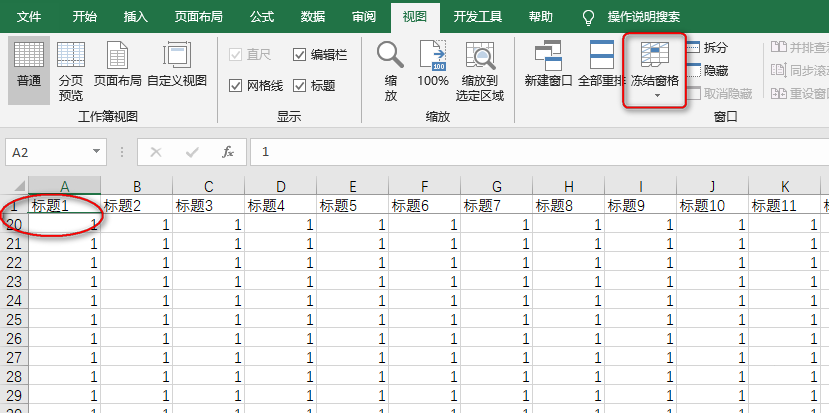Expand the Name Box dropdown arrow
This screenshot has height=413, width=829.
tap(96, 152)
